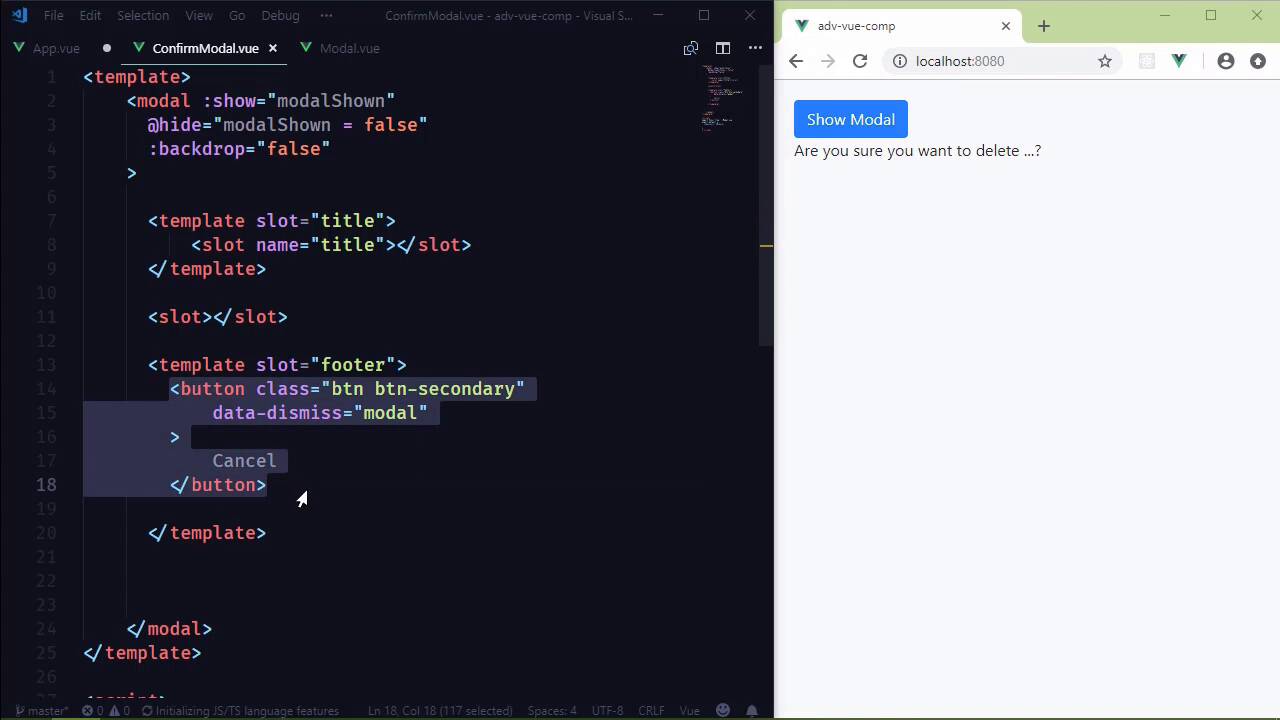The width and height of the screenshot is (1280, 720).
Task: Click the Ln 18, Col 18 status item
Action: point(440,711)
